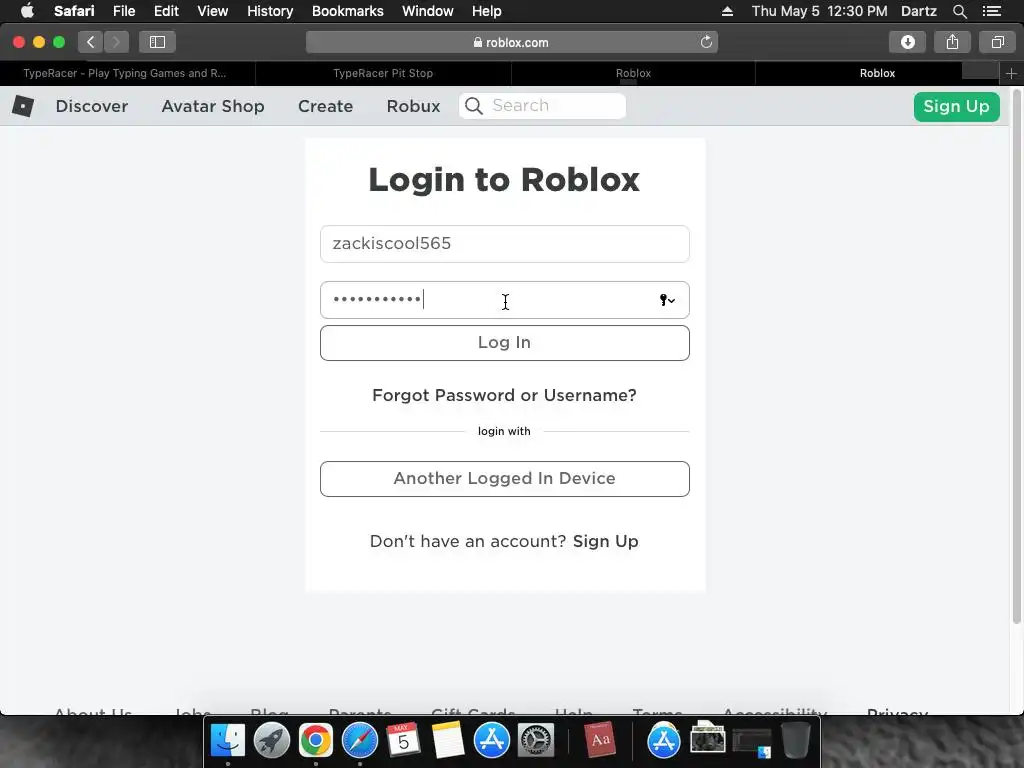Switch to TypeRacer Pit Stop tab
This screenshot has width=1024, height=768.
383,73
